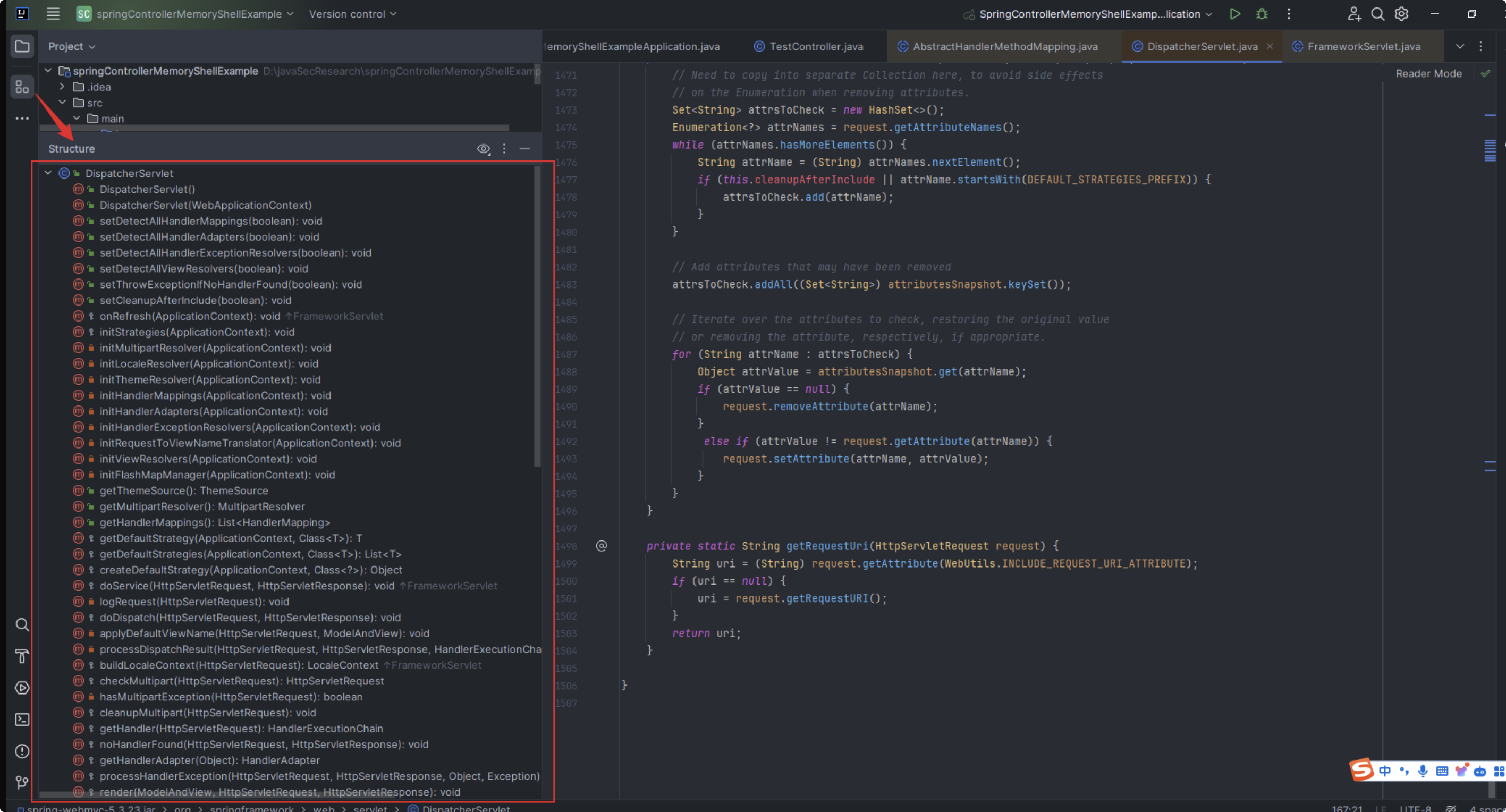Run the application with the green play icon
The height and width of the screenshot is (812, 1506).
tap(1235, 14)
